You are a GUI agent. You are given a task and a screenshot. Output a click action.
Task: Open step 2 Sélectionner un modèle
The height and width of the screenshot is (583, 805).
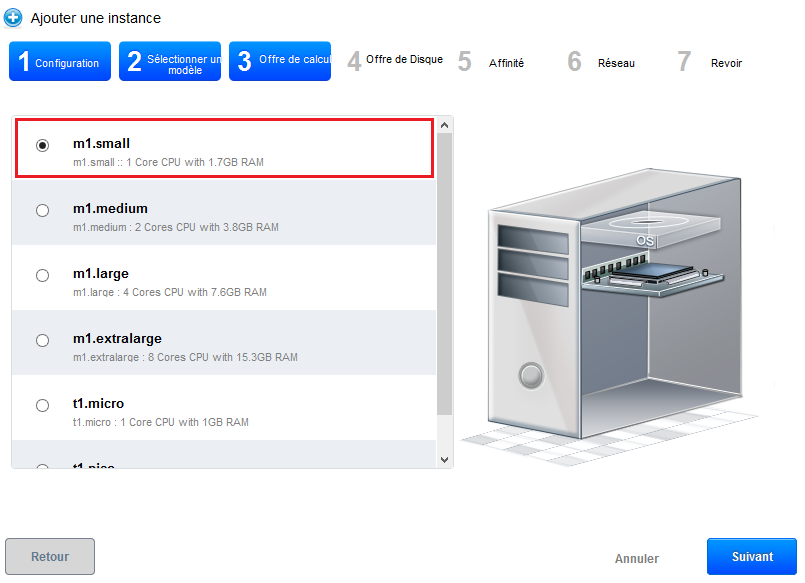(169, 62)
